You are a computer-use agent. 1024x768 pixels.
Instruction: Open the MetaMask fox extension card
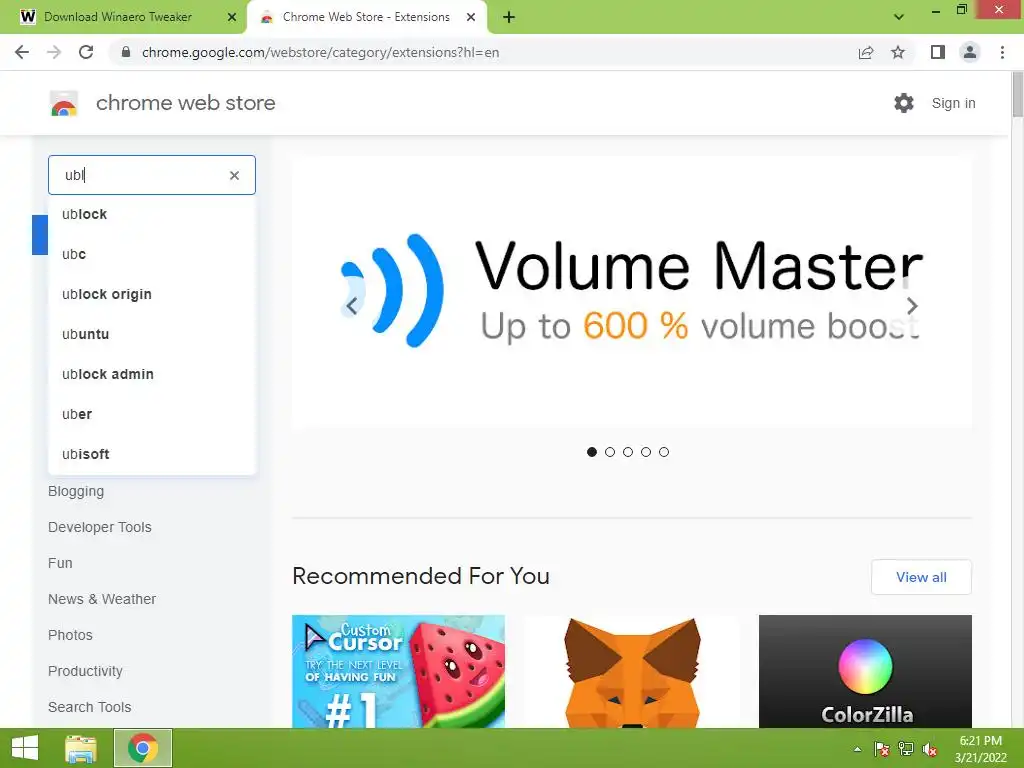(x=632, y=671)
